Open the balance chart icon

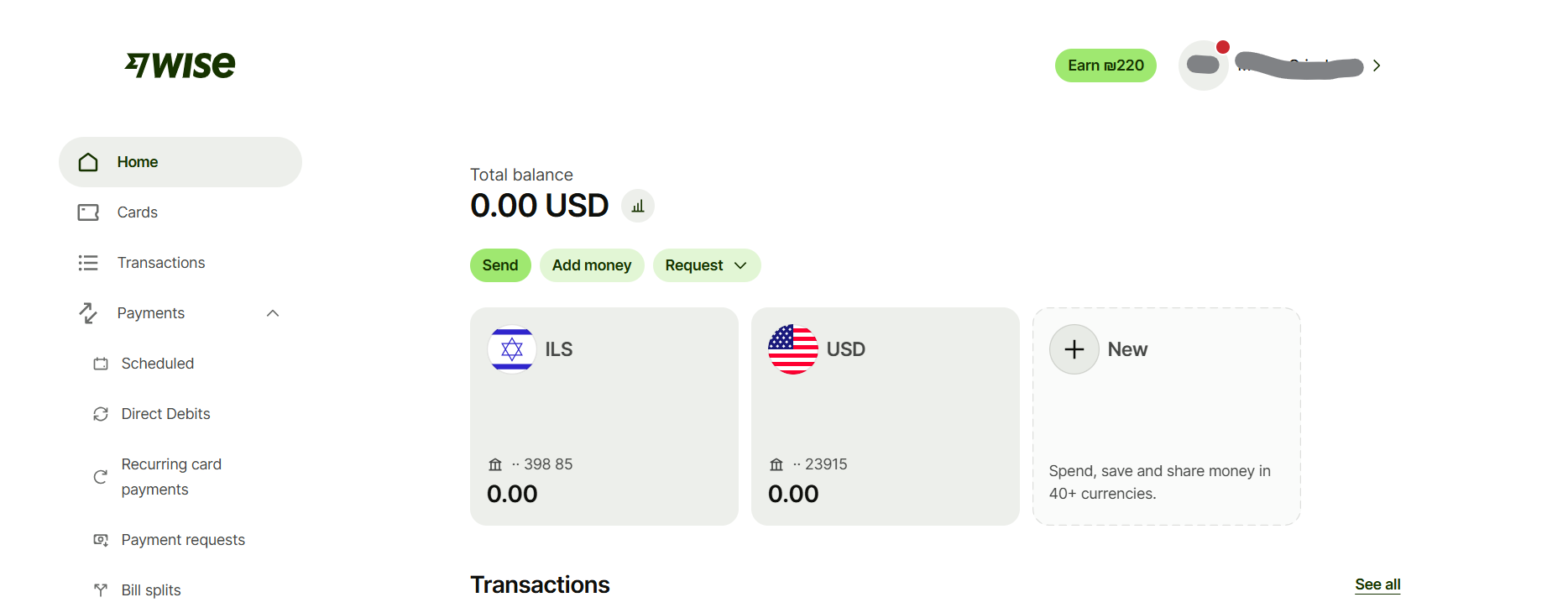point(638,206)
